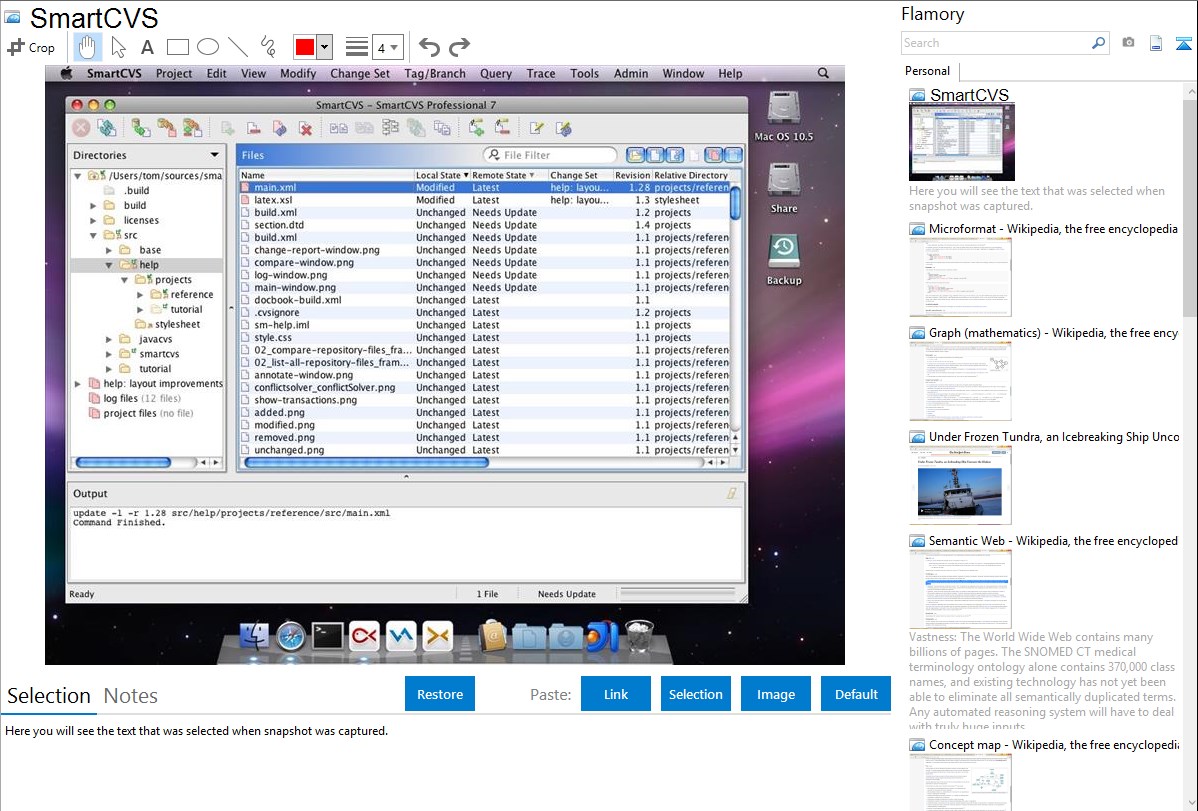
Task: Click the Link paste button
Action: [616, 694]
